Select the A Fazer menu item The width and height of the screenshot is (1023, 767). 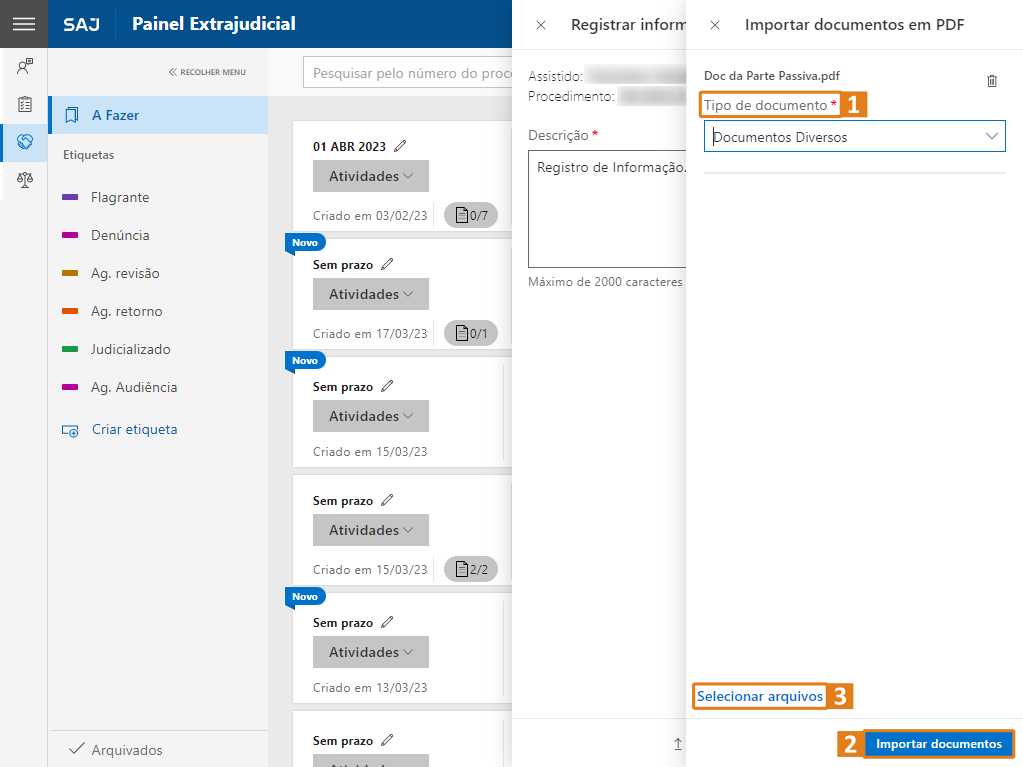[159, 115]
